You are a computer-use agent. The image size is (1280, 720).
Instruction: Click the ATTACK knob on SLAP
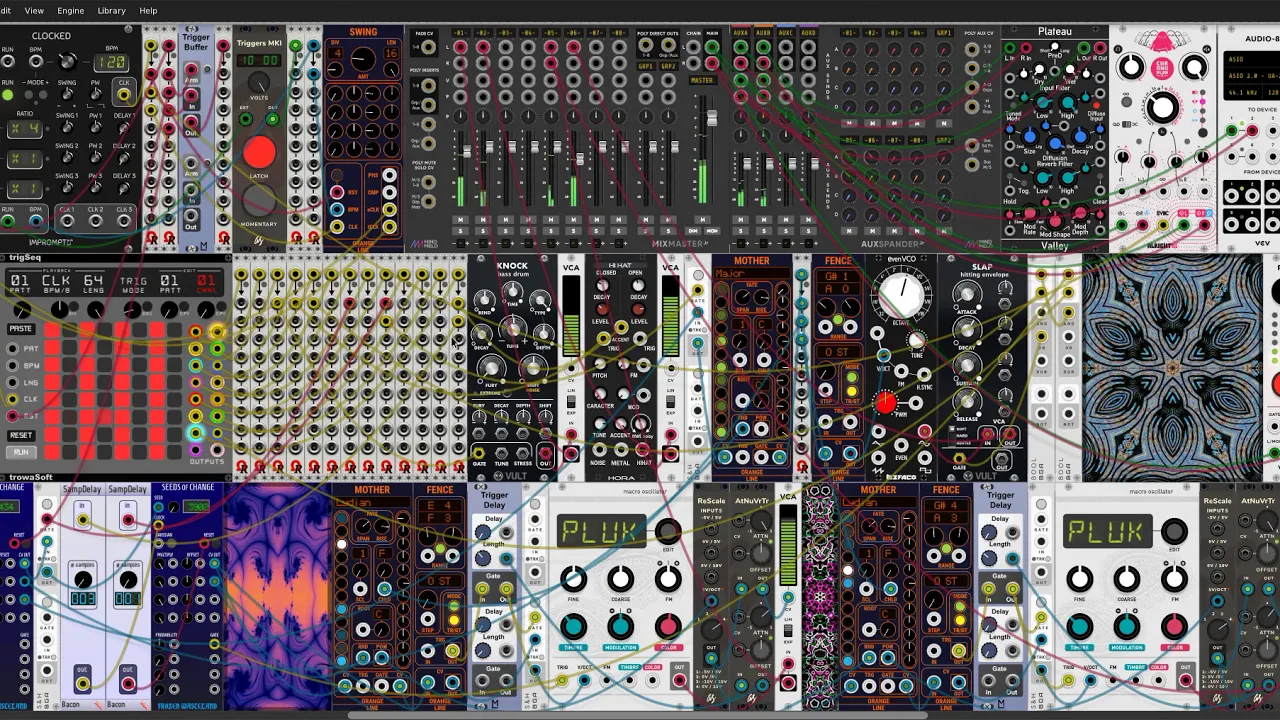966,294
